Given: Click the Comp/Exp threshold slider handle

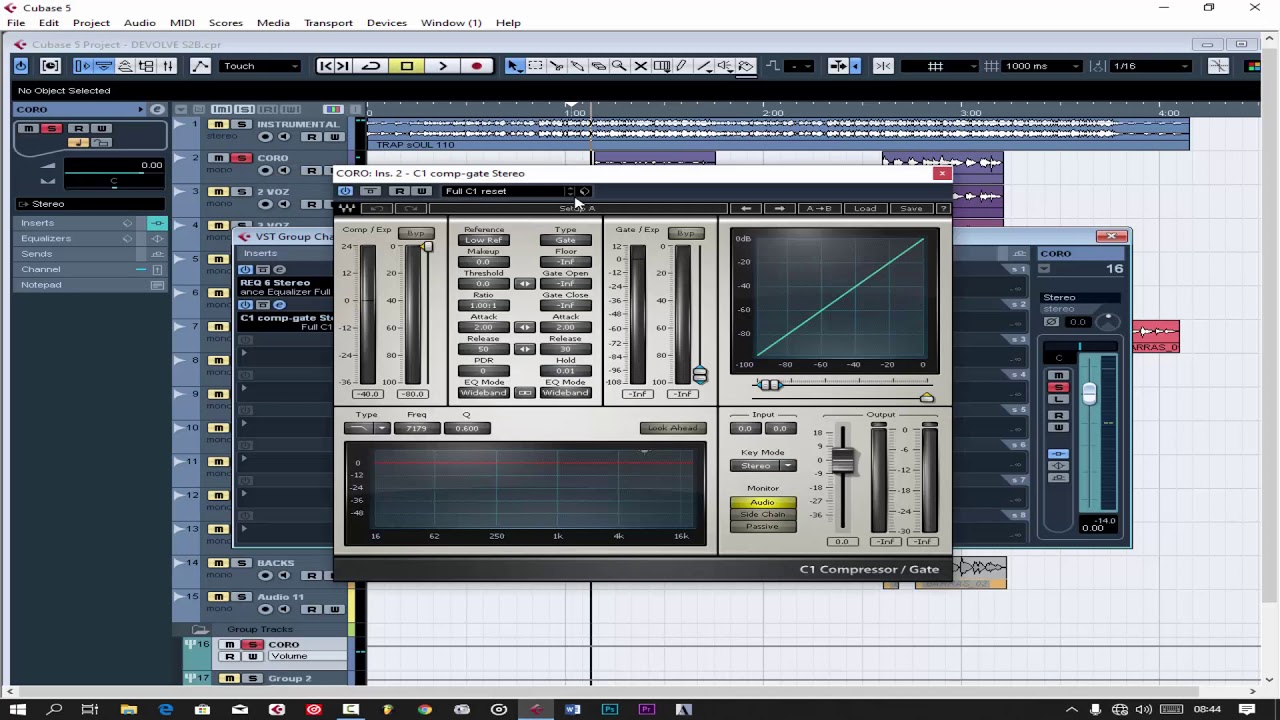Looking at the screenshot, I should point(427,246).
